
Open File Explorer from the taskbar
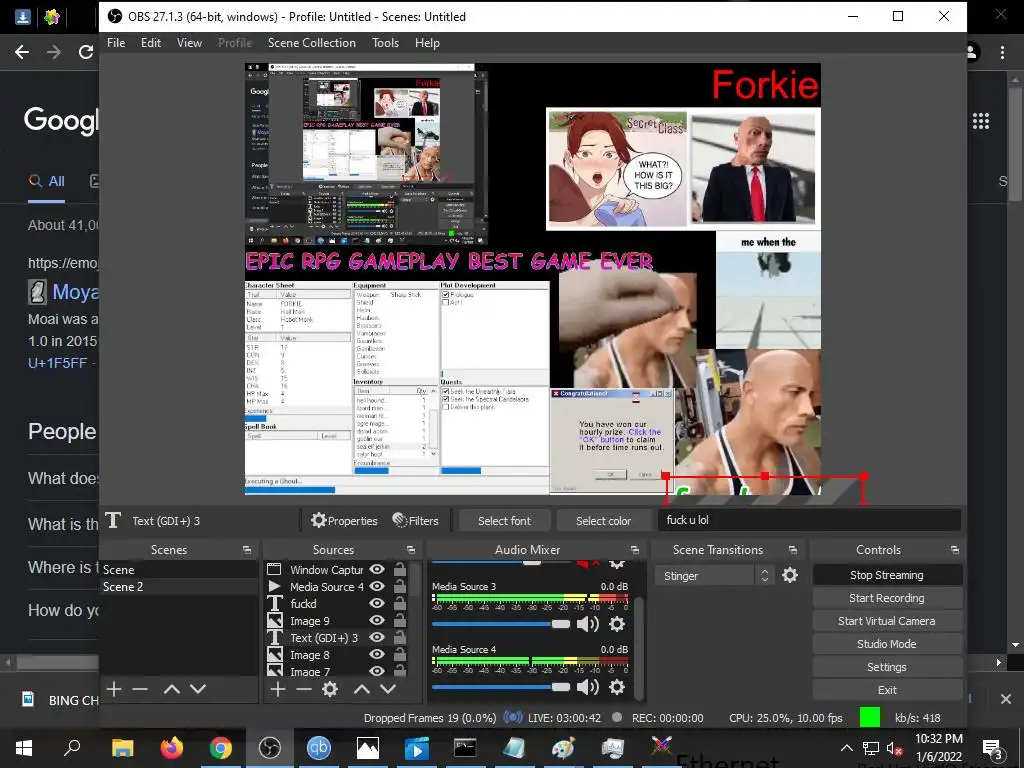coord(123,748)
